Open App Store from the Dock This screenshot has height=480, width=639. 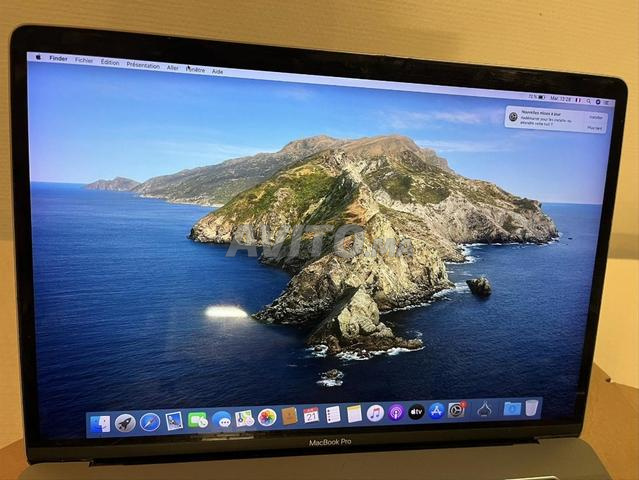tap(436, 411)
